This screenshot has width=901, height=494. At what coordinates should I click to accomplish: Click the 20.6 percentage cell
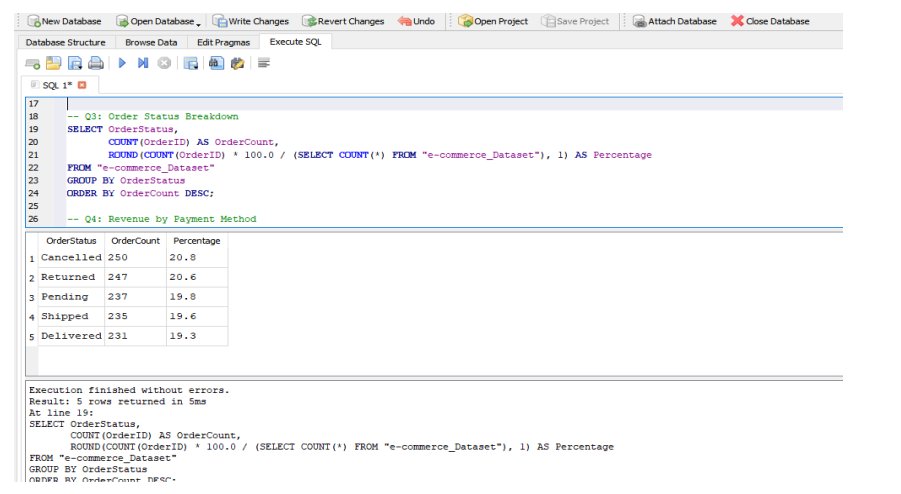tap(197, 277)
